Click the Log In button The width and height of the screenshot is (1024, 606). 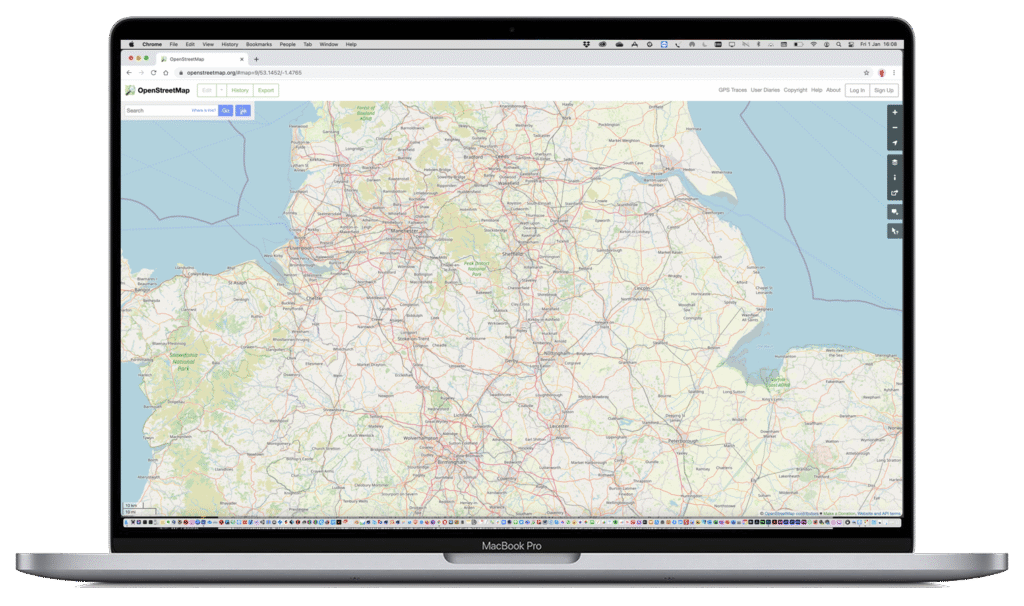click(856, 90)
